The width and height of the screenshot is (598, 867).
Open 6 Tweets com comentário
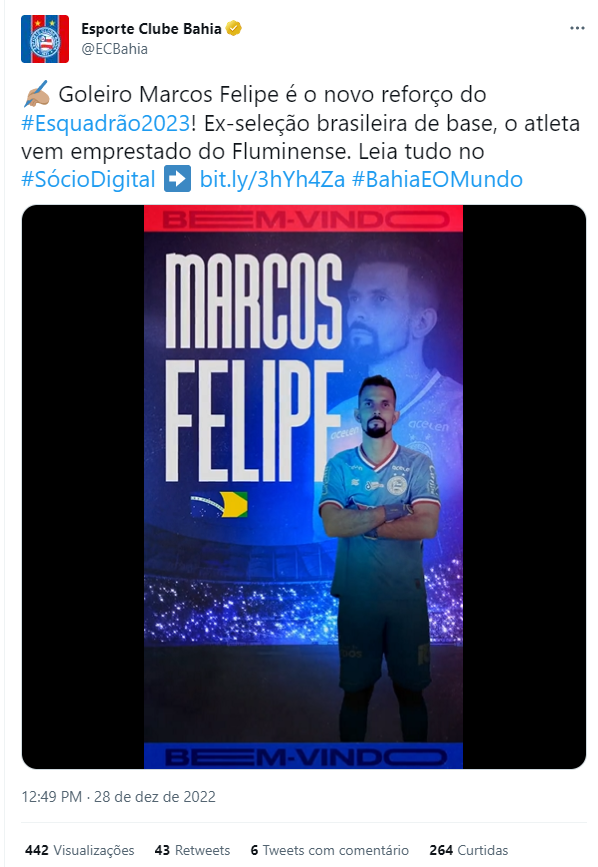coord(329,850)
